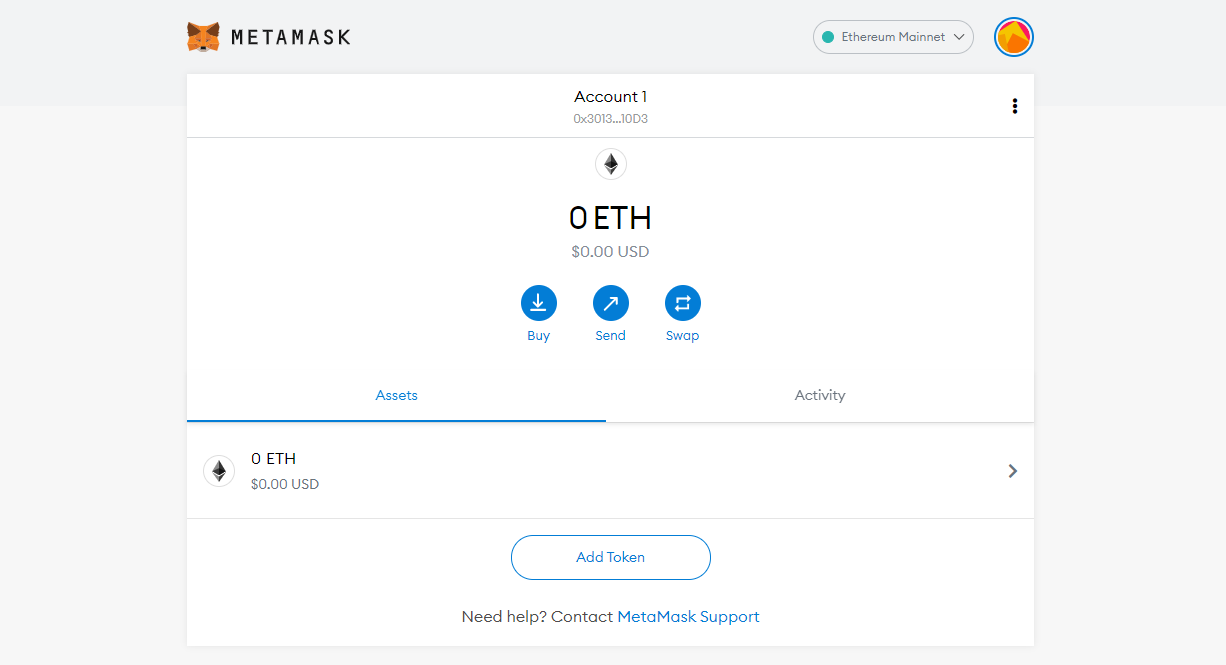Screen dimensions: 1226x665
Task: Click the Swap arrows icon
Action: (682, 303)
